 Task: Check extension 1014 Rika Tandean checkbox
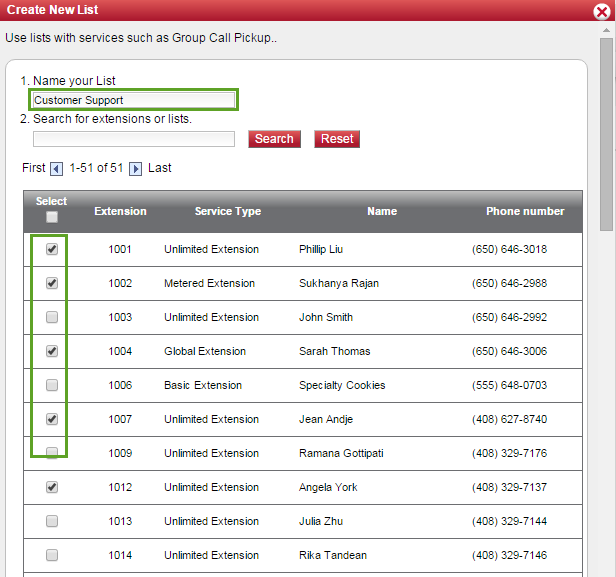52,555
